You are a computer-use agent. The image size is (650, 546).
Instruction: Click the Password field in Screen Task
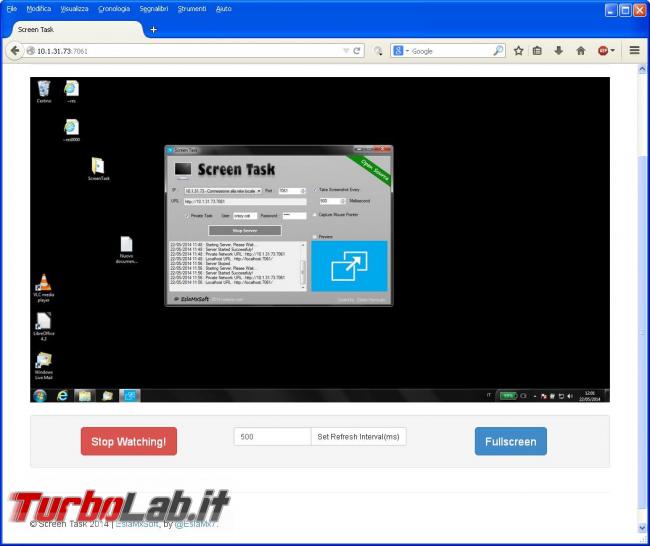tap(294, 215)
